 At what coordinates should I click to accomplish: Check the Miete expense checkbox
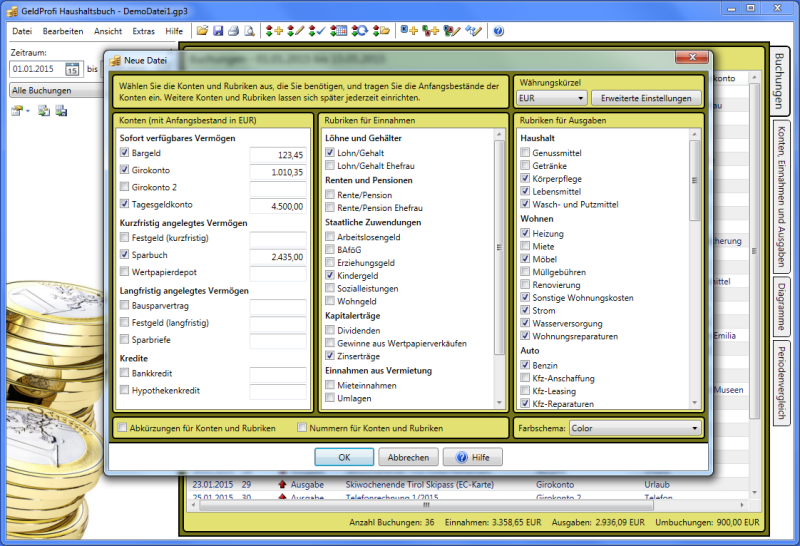pyautogui.click(x=524, y=246)
